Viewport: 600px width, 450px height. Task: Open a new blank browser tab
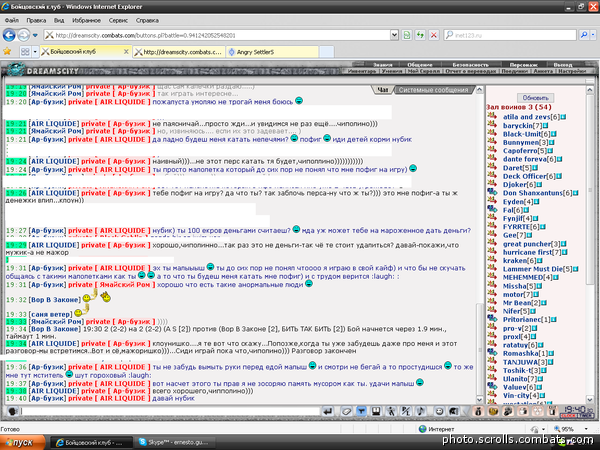coord(327,52)
